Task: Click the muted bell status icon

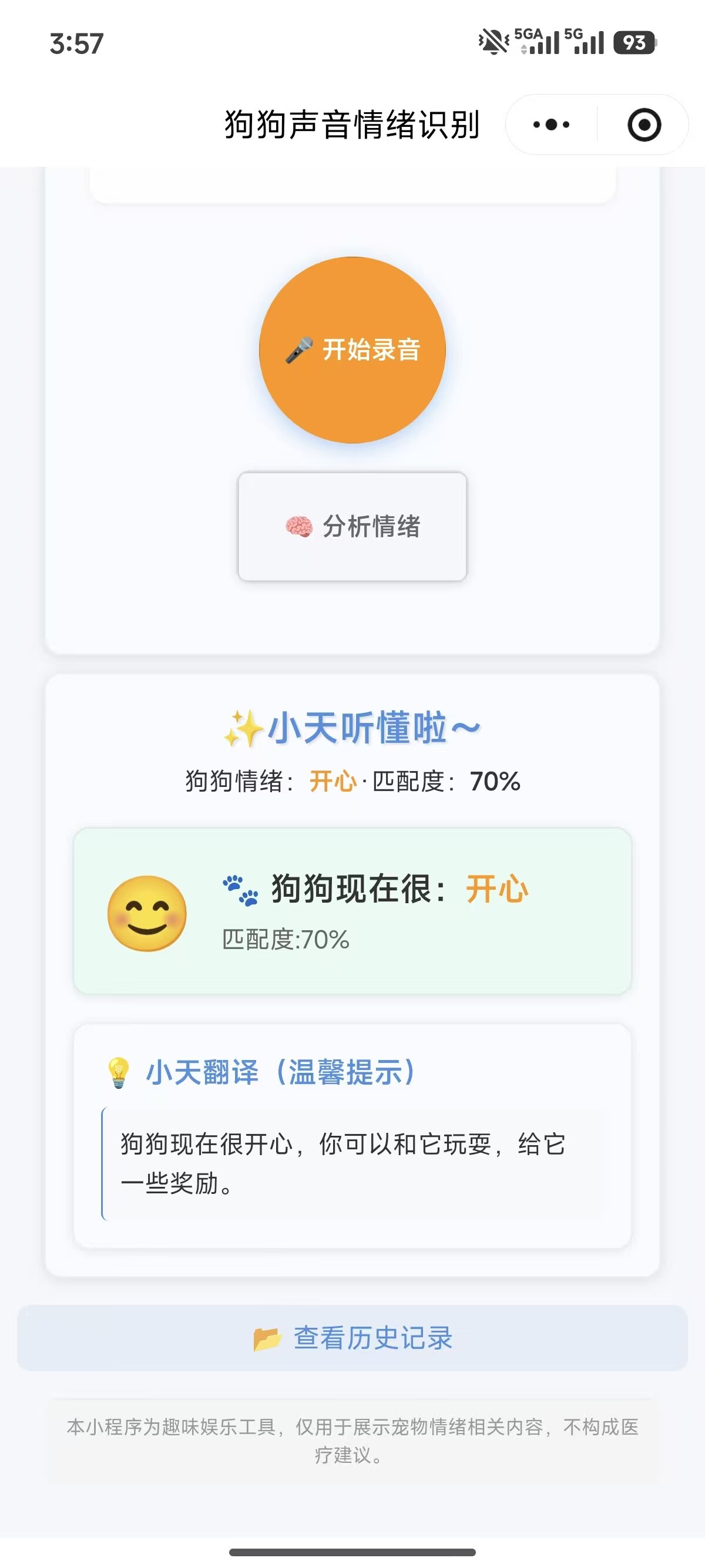Action: point(493,42)
